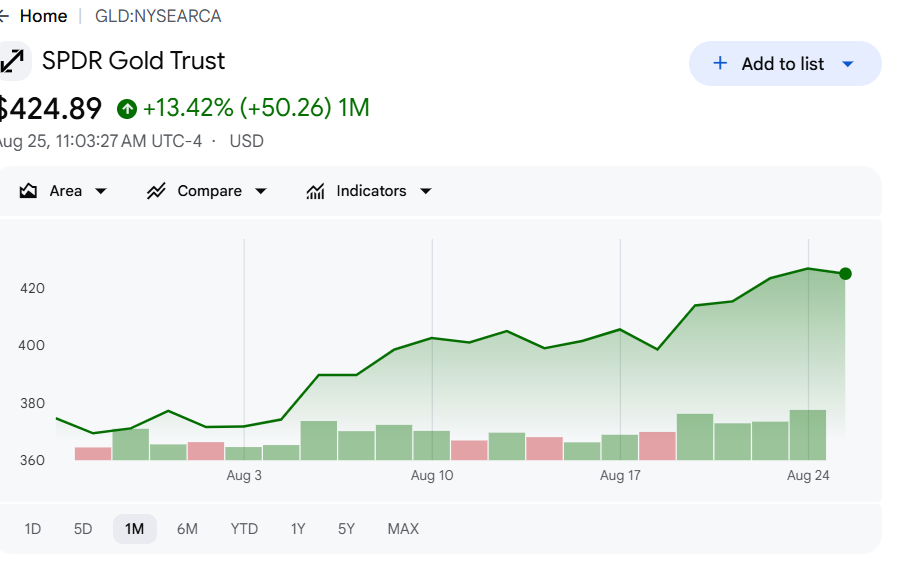Switch to the 6M range tab

187,529
